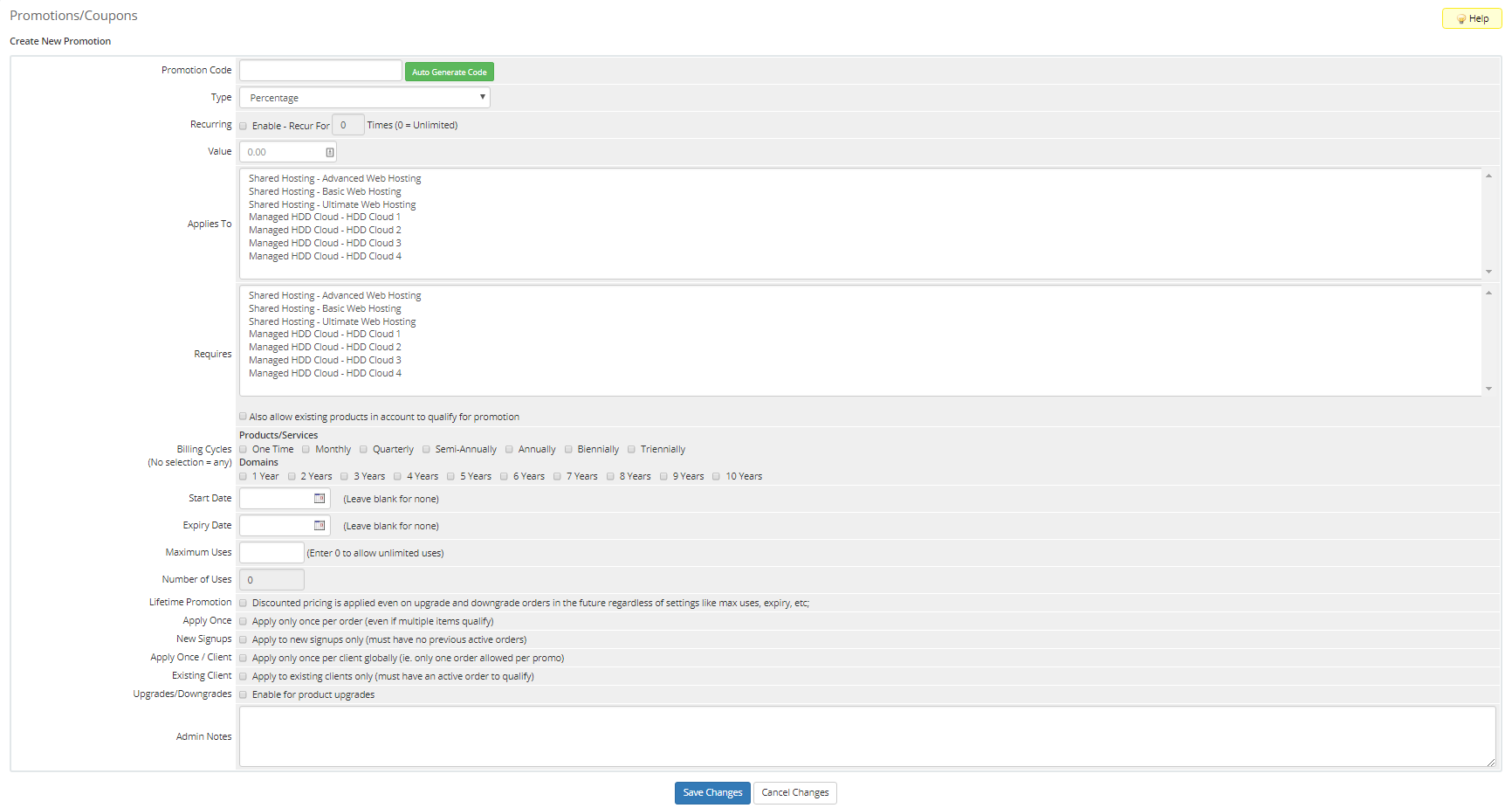The image size is (1512, 808).
Task: Click Applies To list scroll down arrow
Action: click(1488, 272)
